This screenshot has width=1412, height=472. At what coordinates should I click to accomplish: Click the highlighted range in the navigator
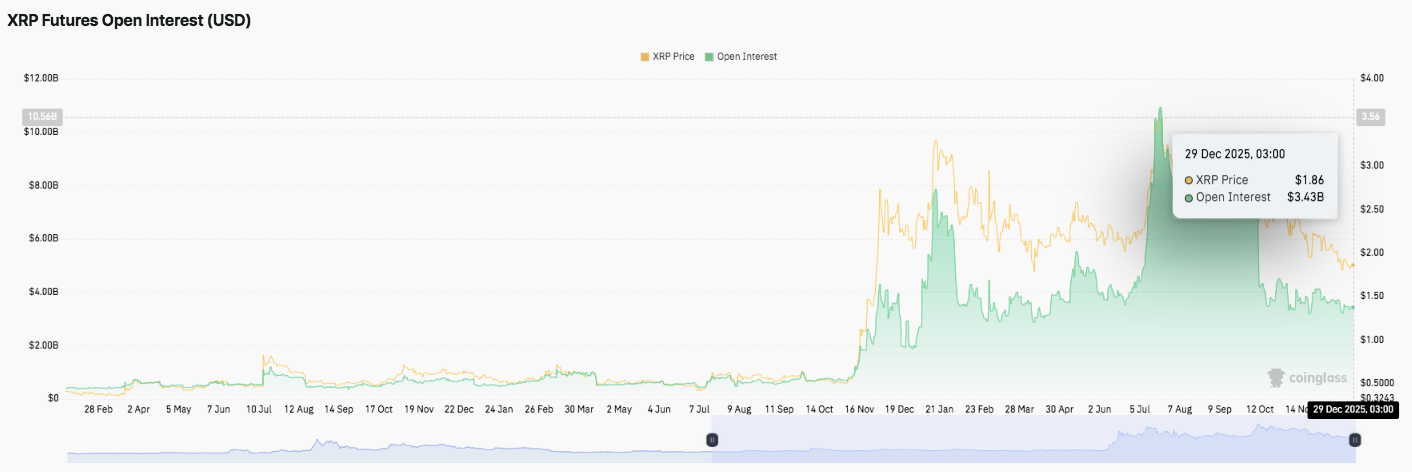click(x=1030, y=440)
